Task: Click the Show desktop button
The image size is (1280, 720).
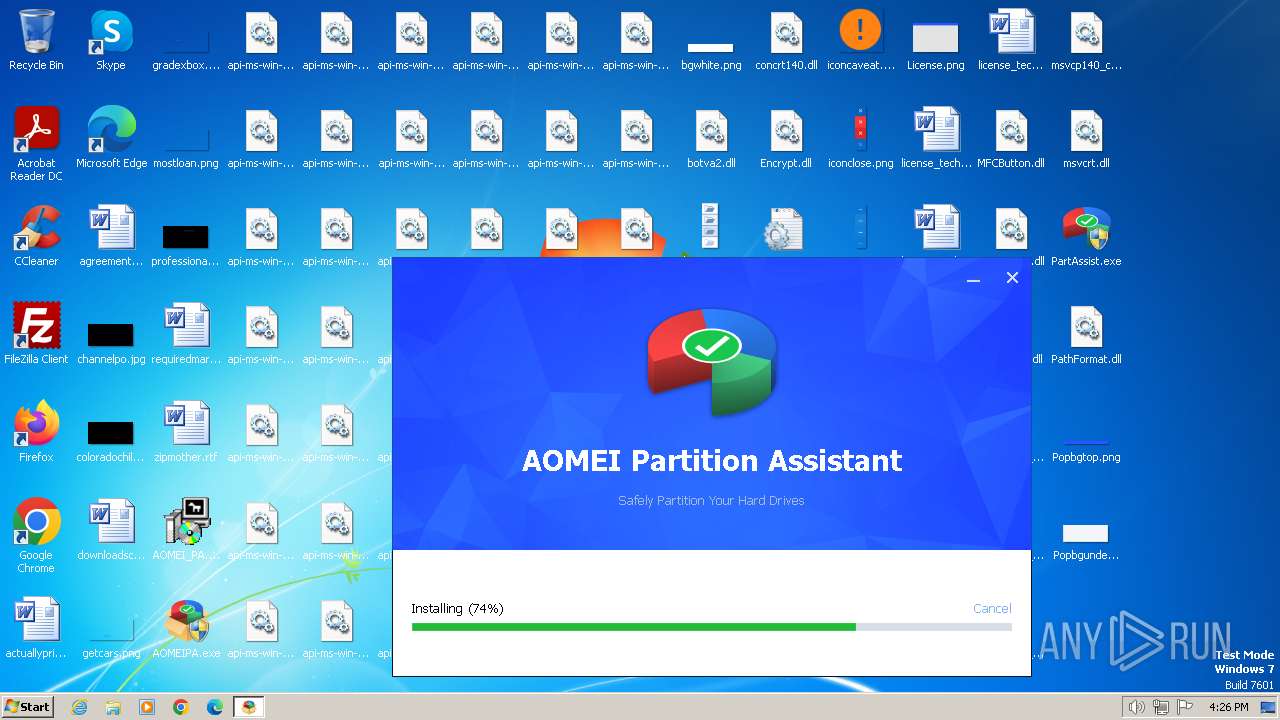Action: 1269,707
